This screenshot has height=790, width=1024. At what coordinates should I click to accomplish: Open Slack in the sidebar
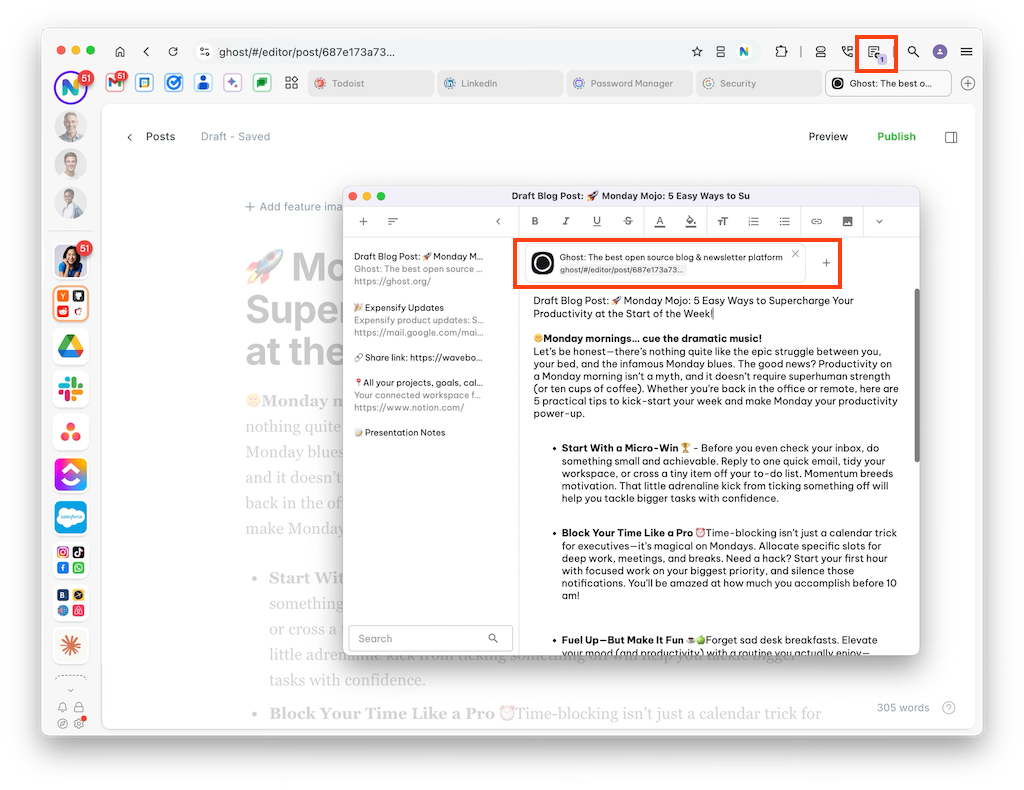click(71, 389)
